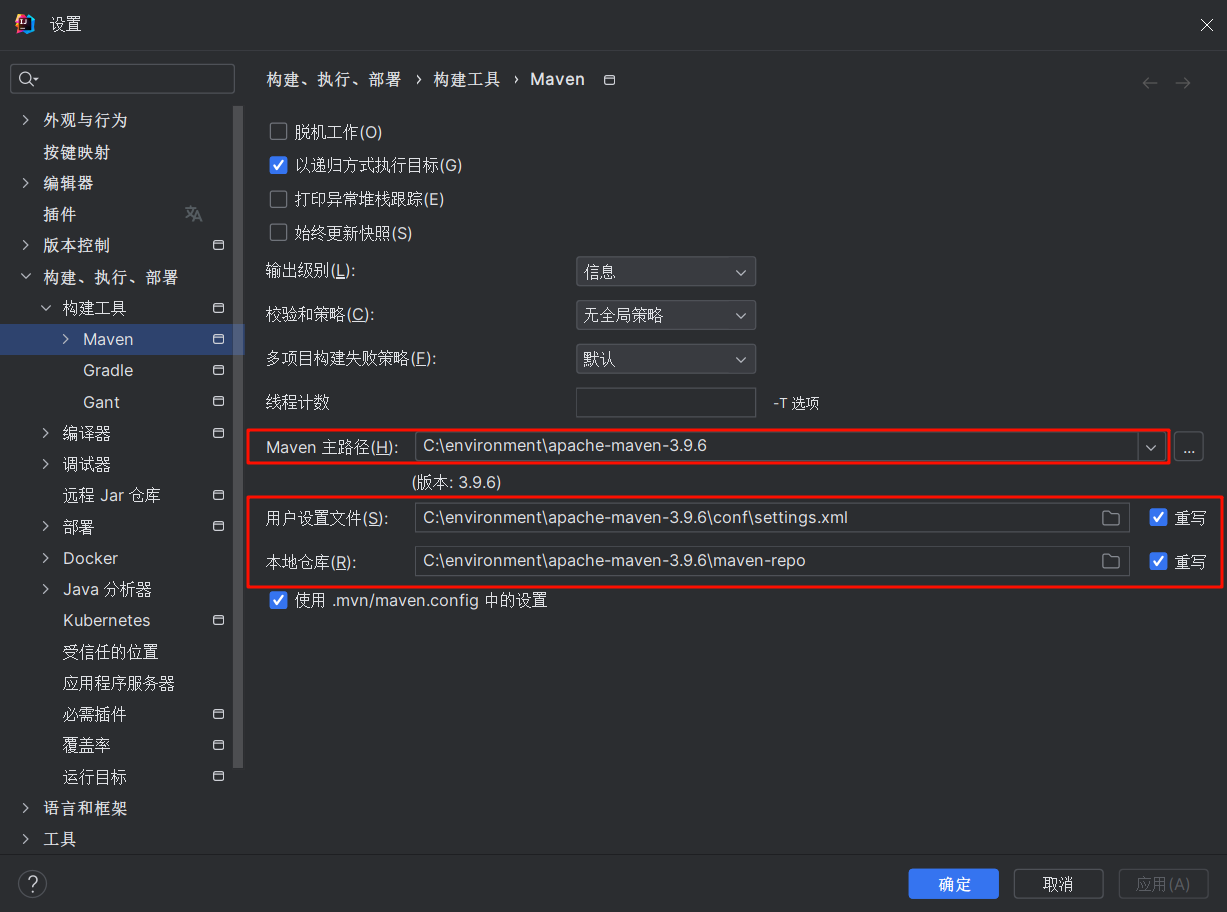Go back with the left arrow icon
The image size is (1227, 912).
click(x=1150, y=83)
